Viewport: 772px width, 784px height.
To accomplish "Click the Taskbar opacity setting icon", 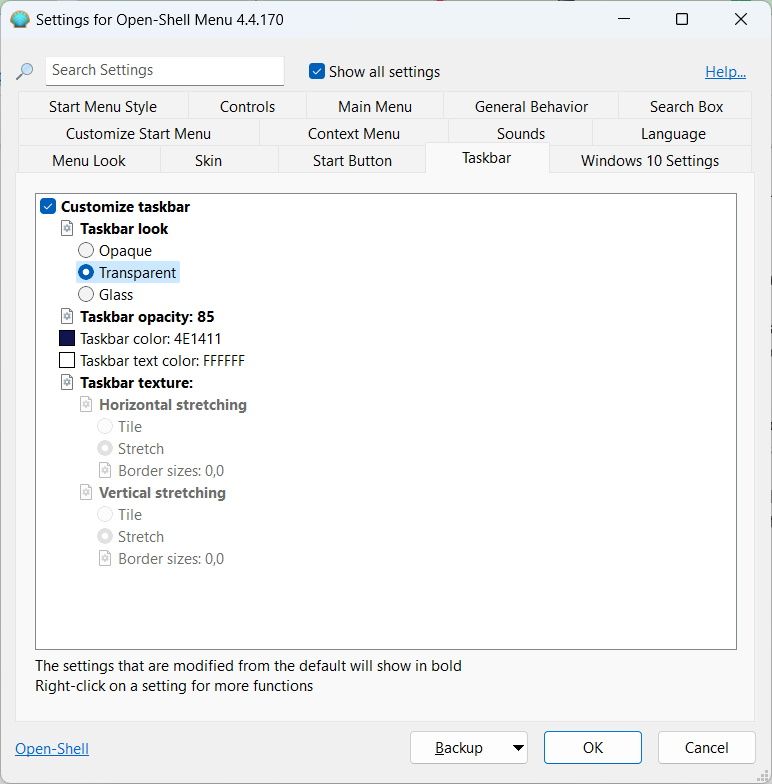I will 67,317.
